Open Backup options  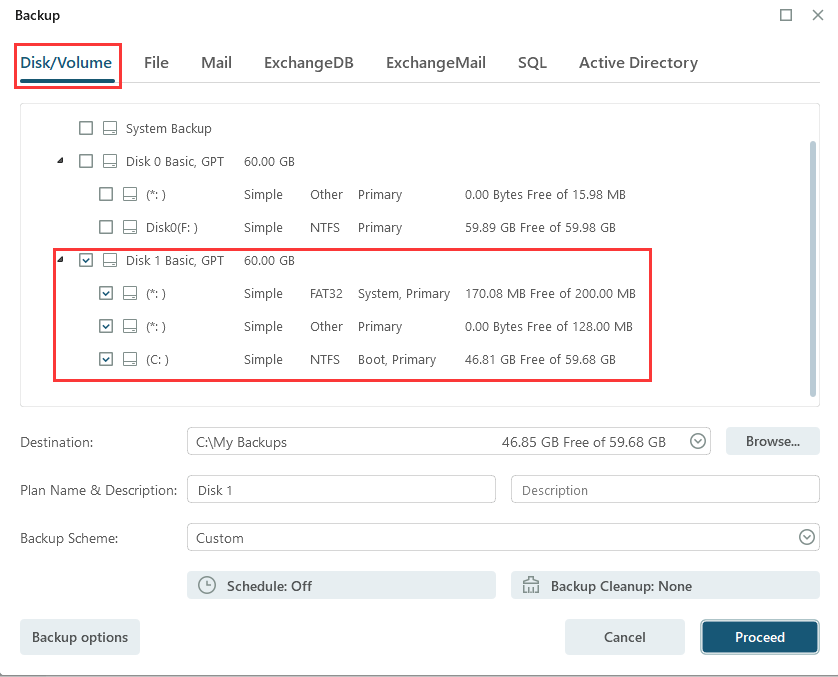[x=80, y=637]
